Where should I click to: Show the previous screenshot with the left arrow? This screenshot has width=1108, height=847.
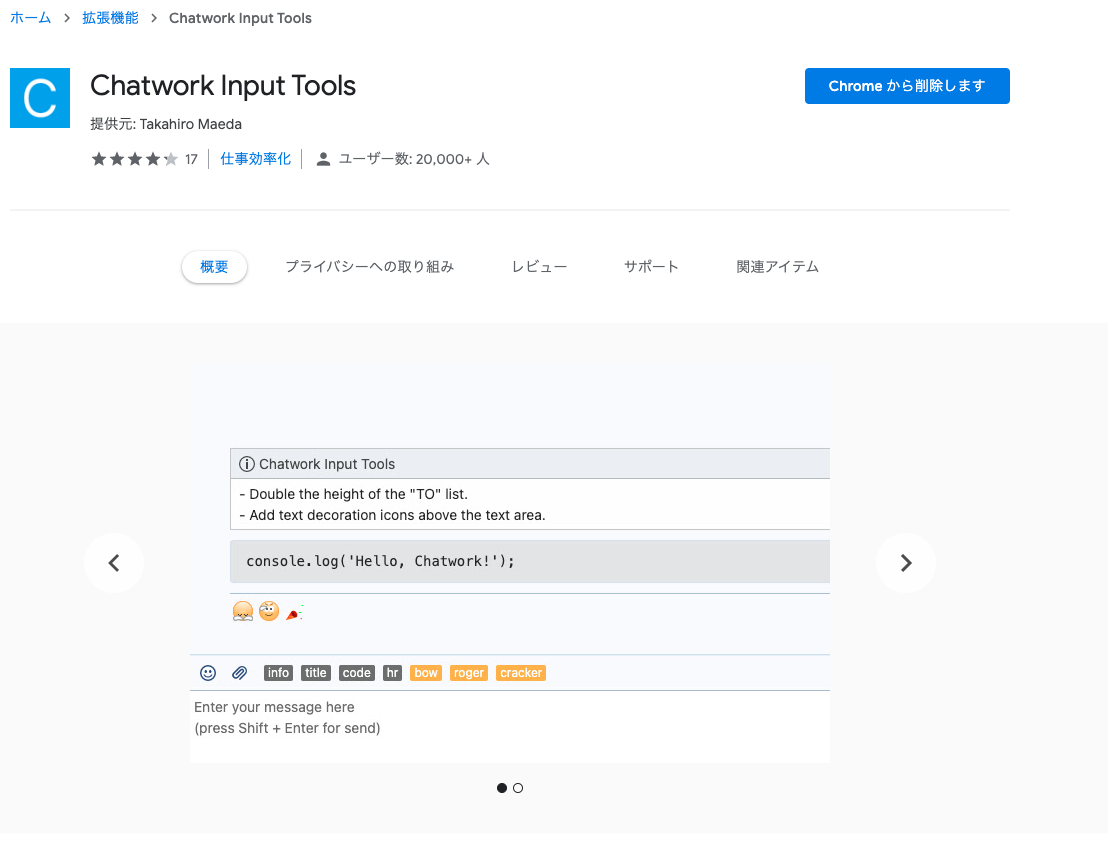click(x=113, y=563)
